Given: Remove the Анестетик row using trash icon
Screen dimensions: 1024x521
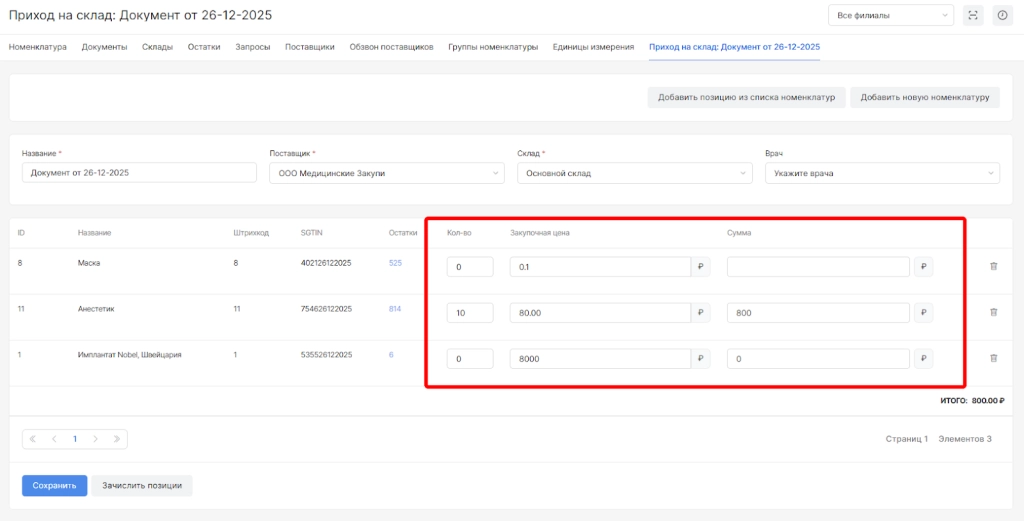Looking at the screenshot, I should click(x=993, y=312).
